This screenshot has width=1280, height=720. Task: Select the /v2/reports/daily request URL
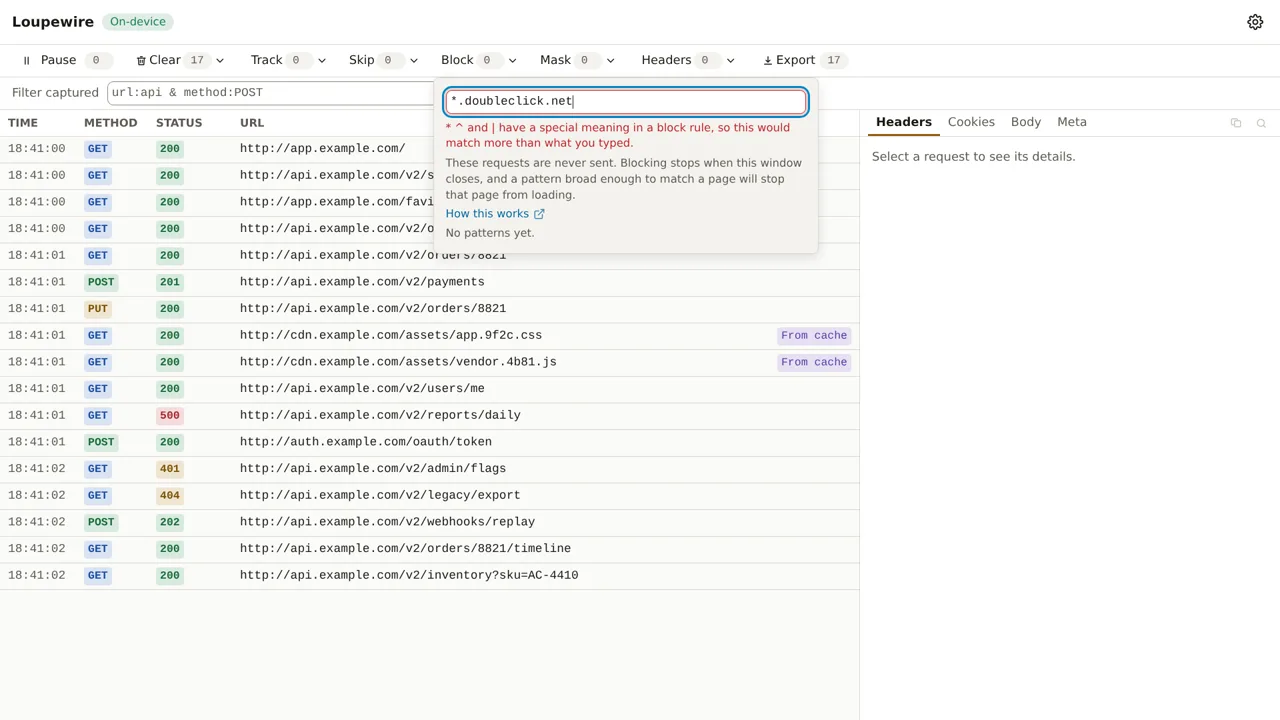coord(380,415)
